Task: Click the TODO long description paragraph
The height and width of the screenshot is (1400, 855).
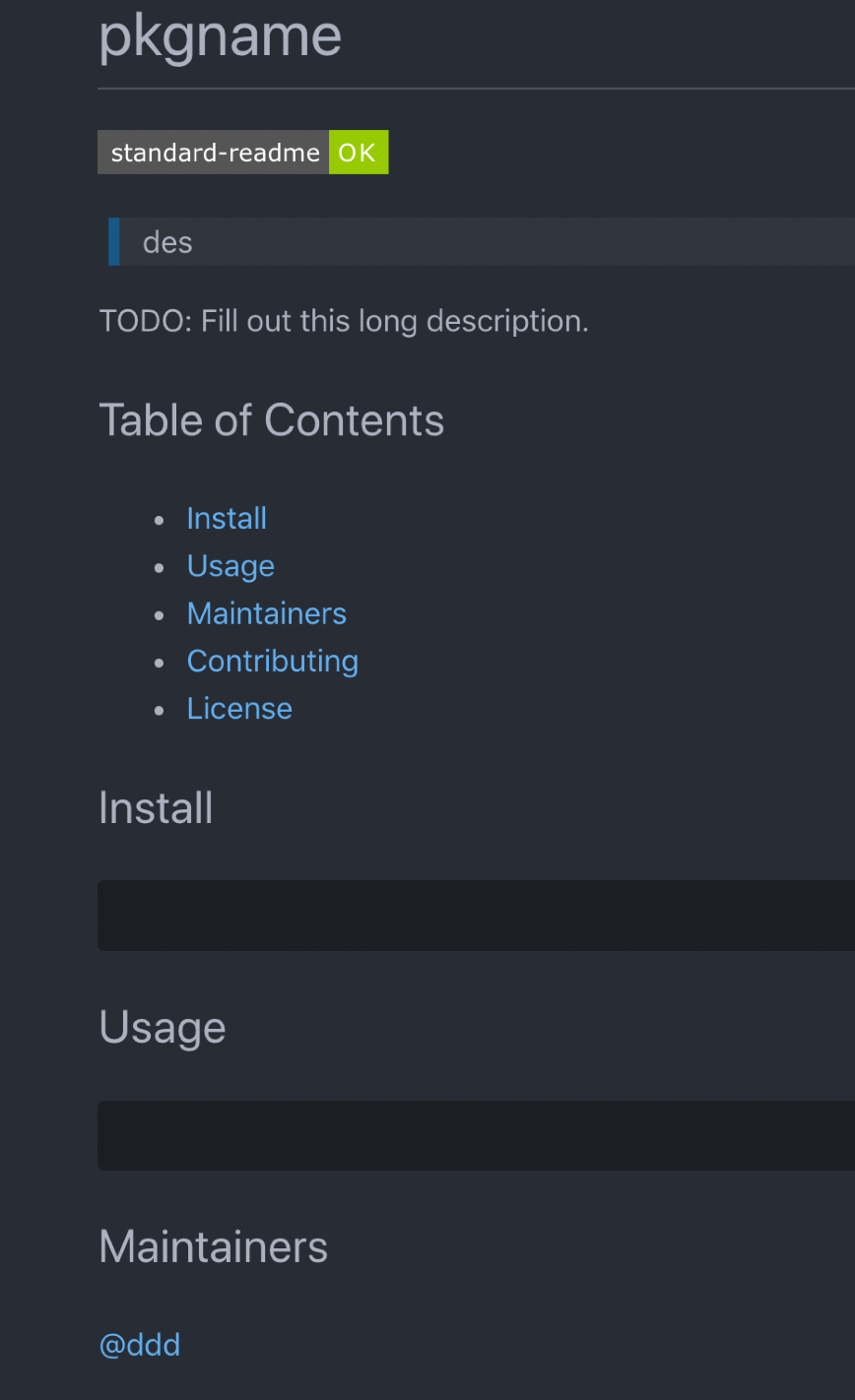Action: click(344, 321)
